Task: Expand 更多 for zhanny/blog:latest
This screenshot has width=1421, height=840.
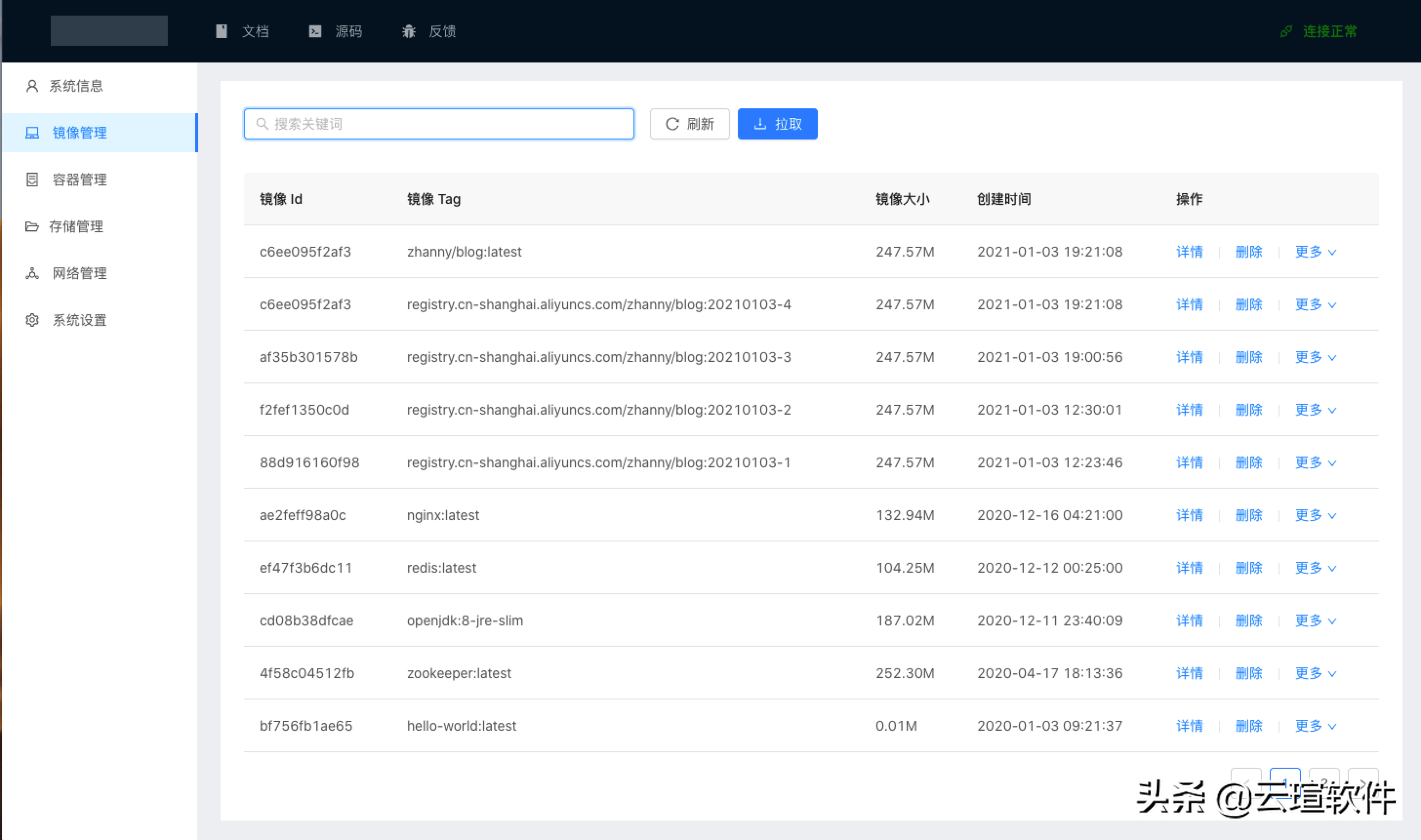Action: point(1316,252)
